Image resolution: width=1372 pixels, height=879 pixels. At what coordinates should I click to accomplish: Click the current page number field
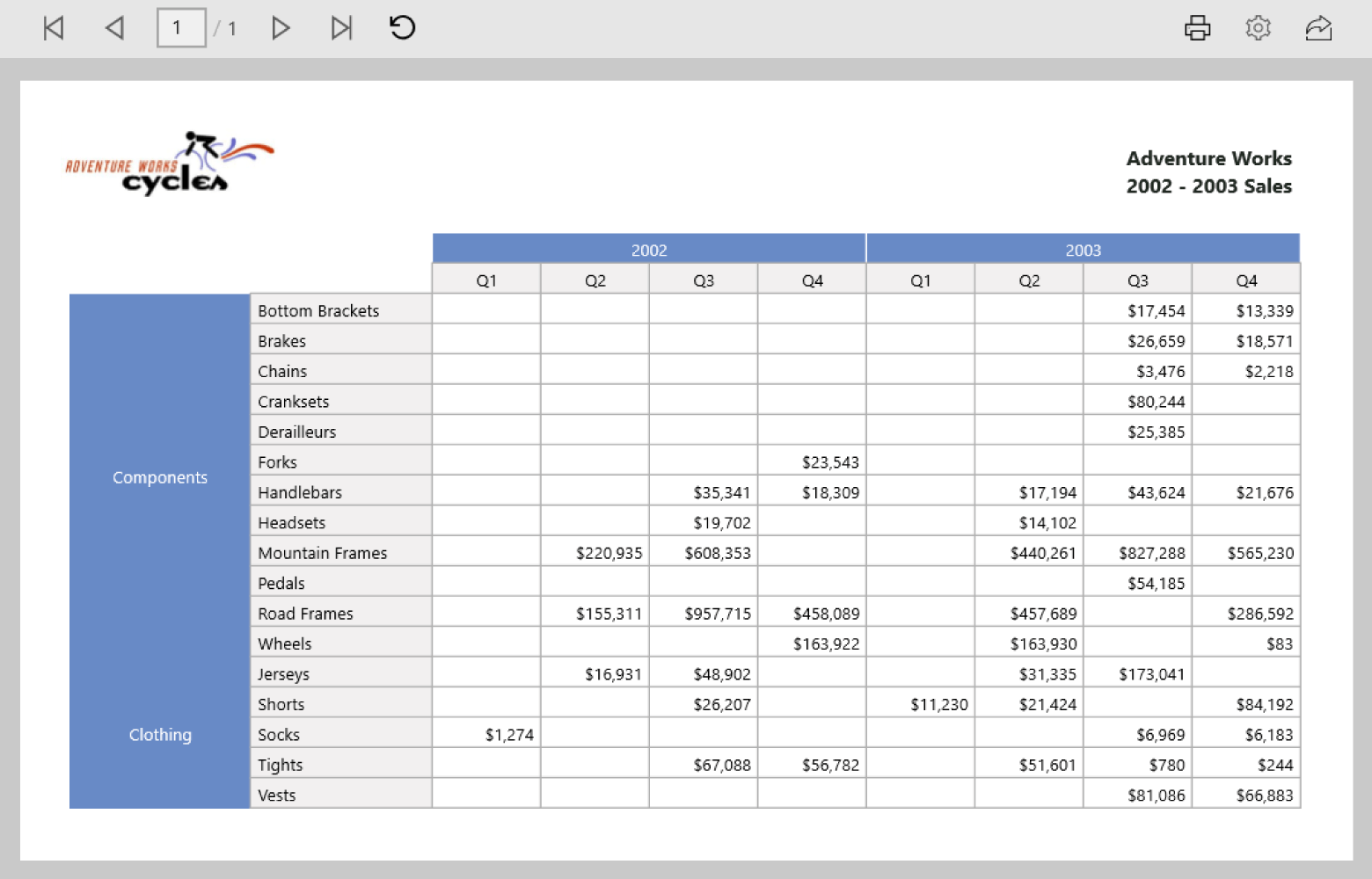181,28
